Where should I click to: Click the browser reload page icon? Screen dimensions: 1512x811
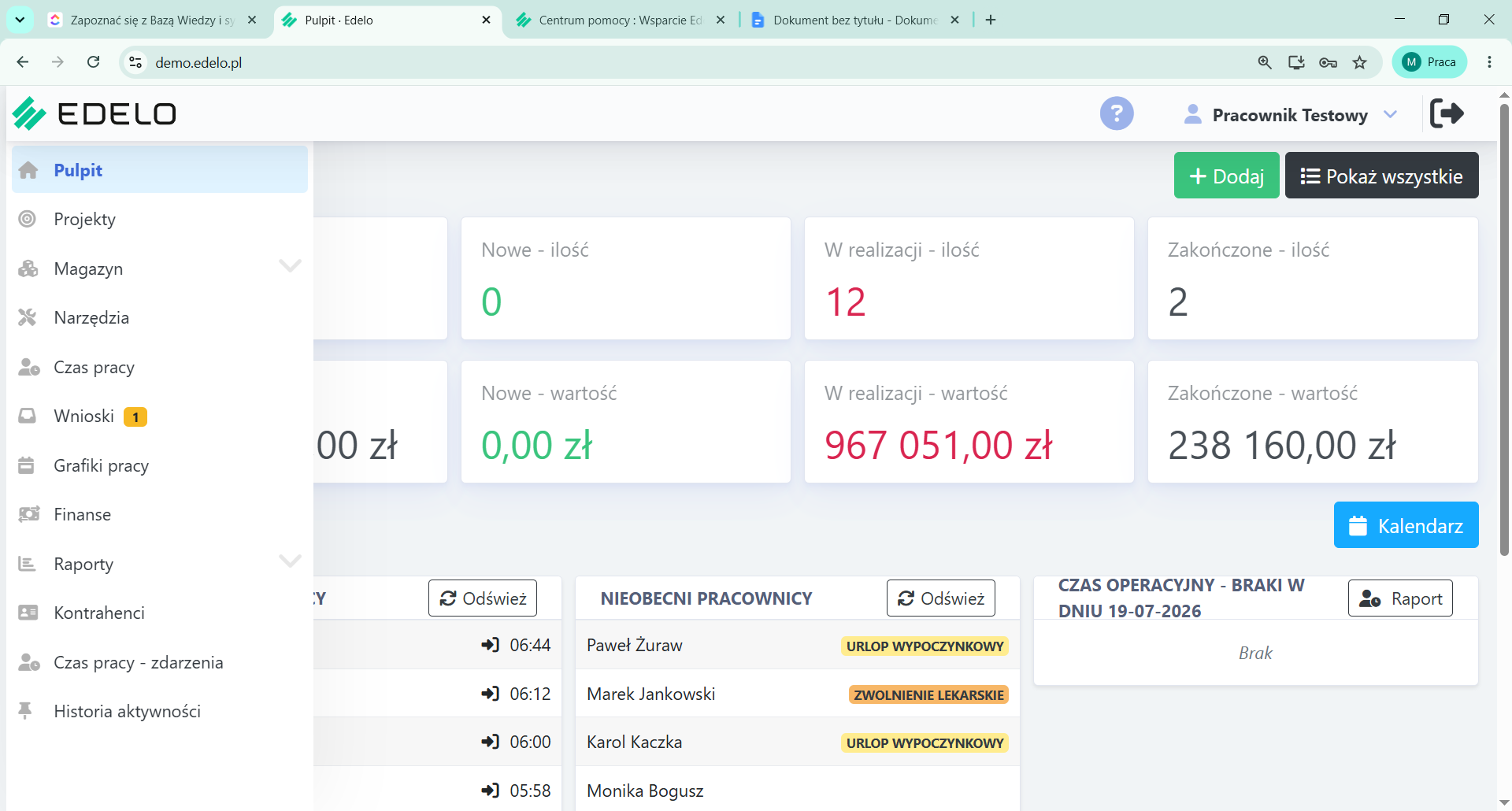(x=93, y=62)
